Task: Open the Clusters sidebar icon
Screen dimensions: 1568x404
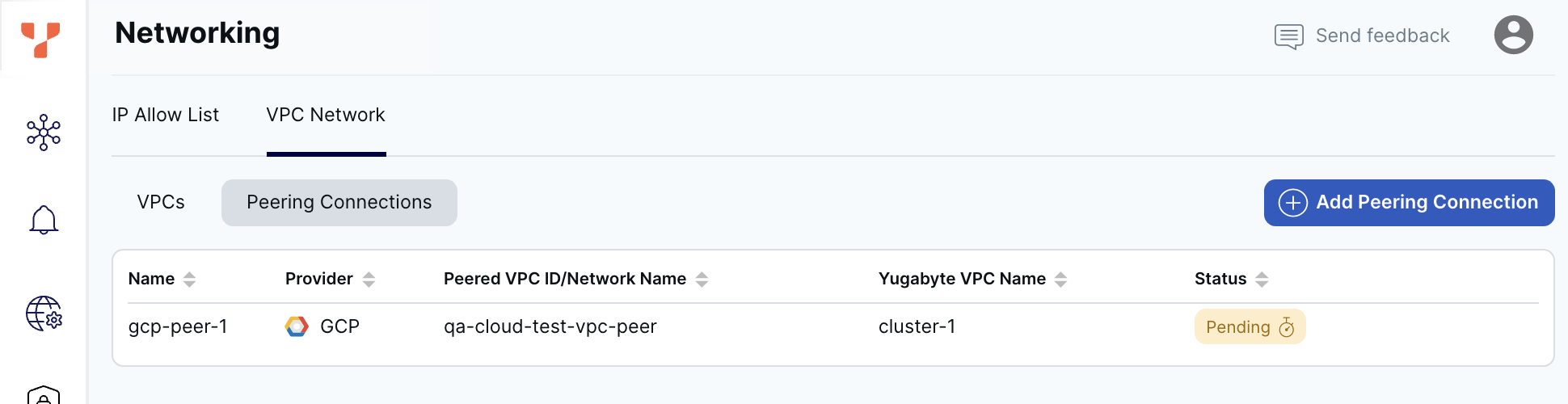Action: 44,133
